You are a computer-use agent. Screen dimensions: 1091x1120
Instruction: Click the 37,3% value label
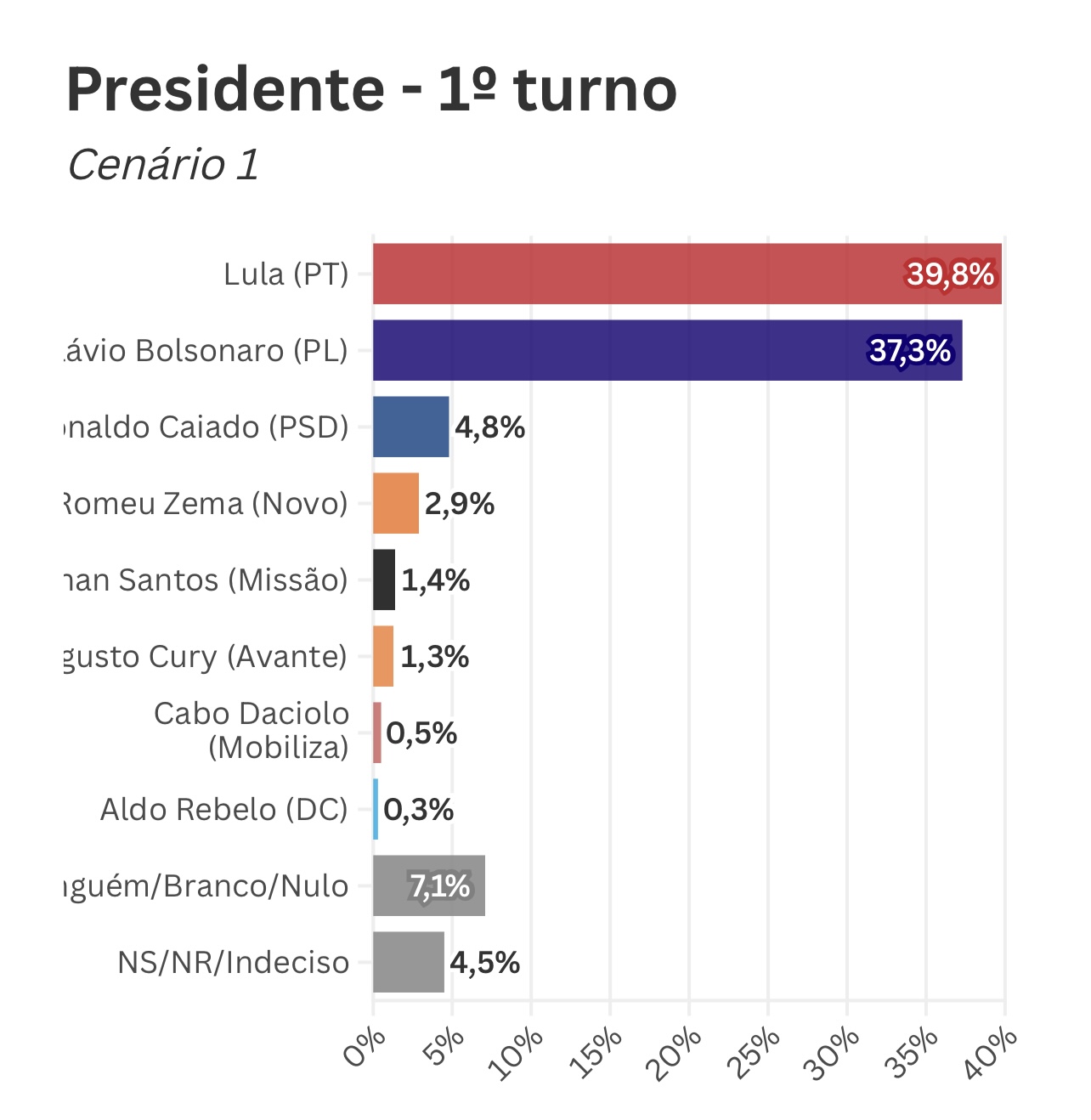[909, 350]
